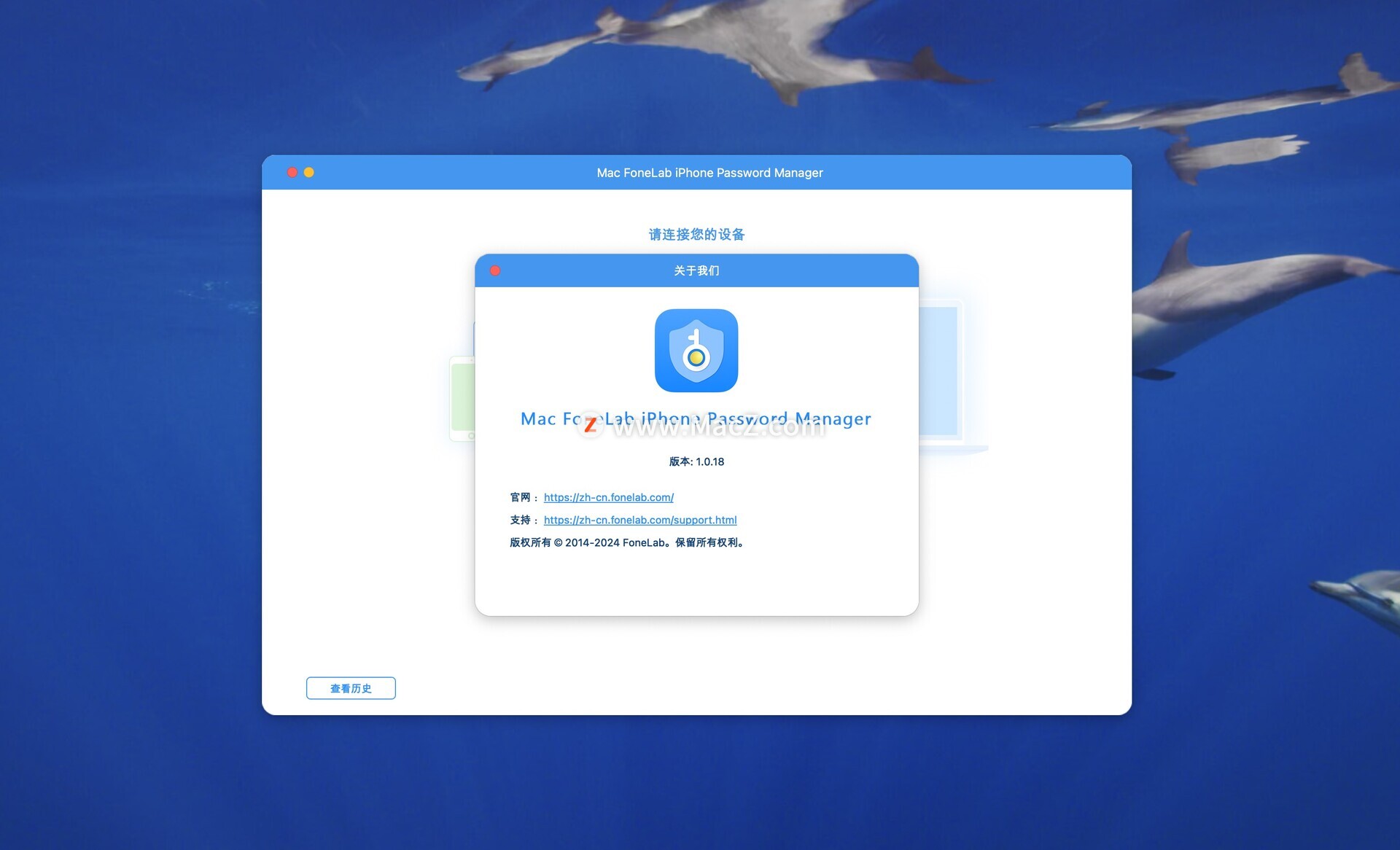Click the green phone illustration behind dialog
This screenshot has height=850, width=1400.
pos(462,398)
